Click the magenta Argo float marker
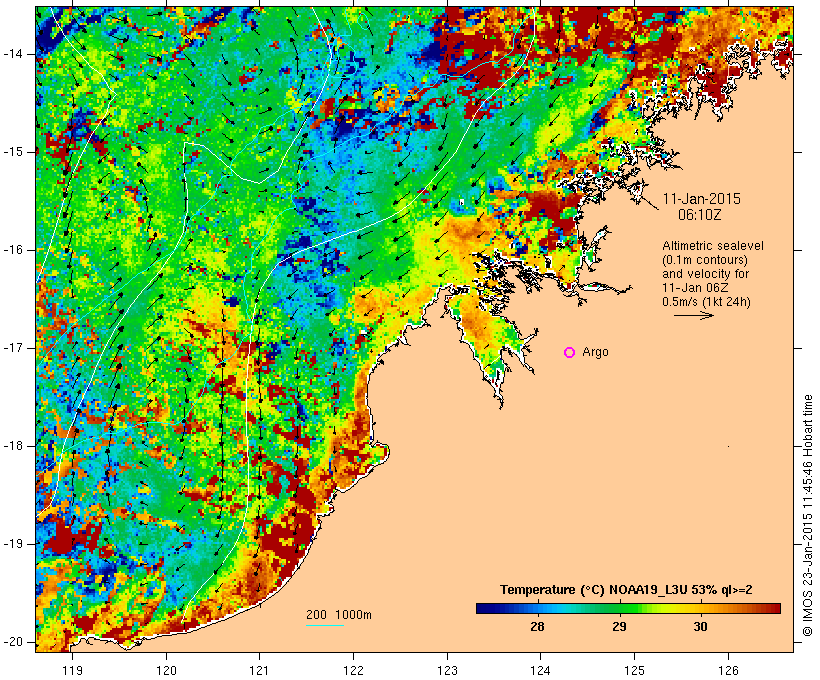Screen dimensions: 820x680 coord(570,353)
